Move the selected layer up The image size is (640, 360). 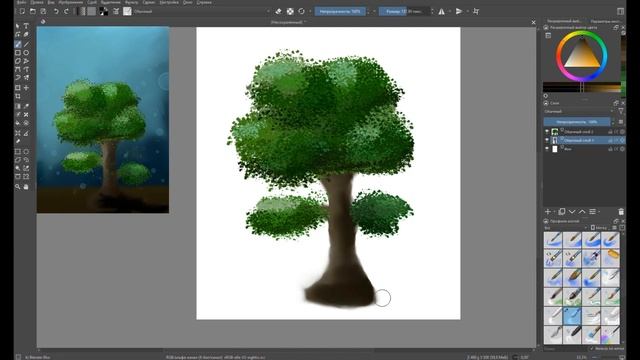point(582,211)
